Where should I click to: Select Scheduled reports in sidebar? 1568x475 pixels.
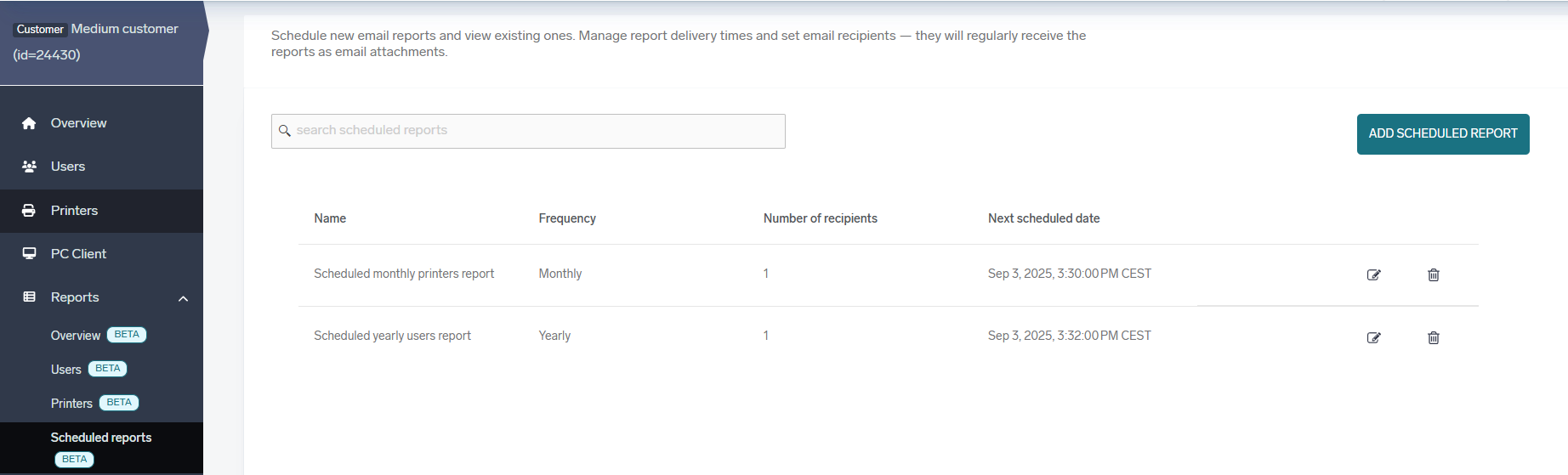[100, 438]
